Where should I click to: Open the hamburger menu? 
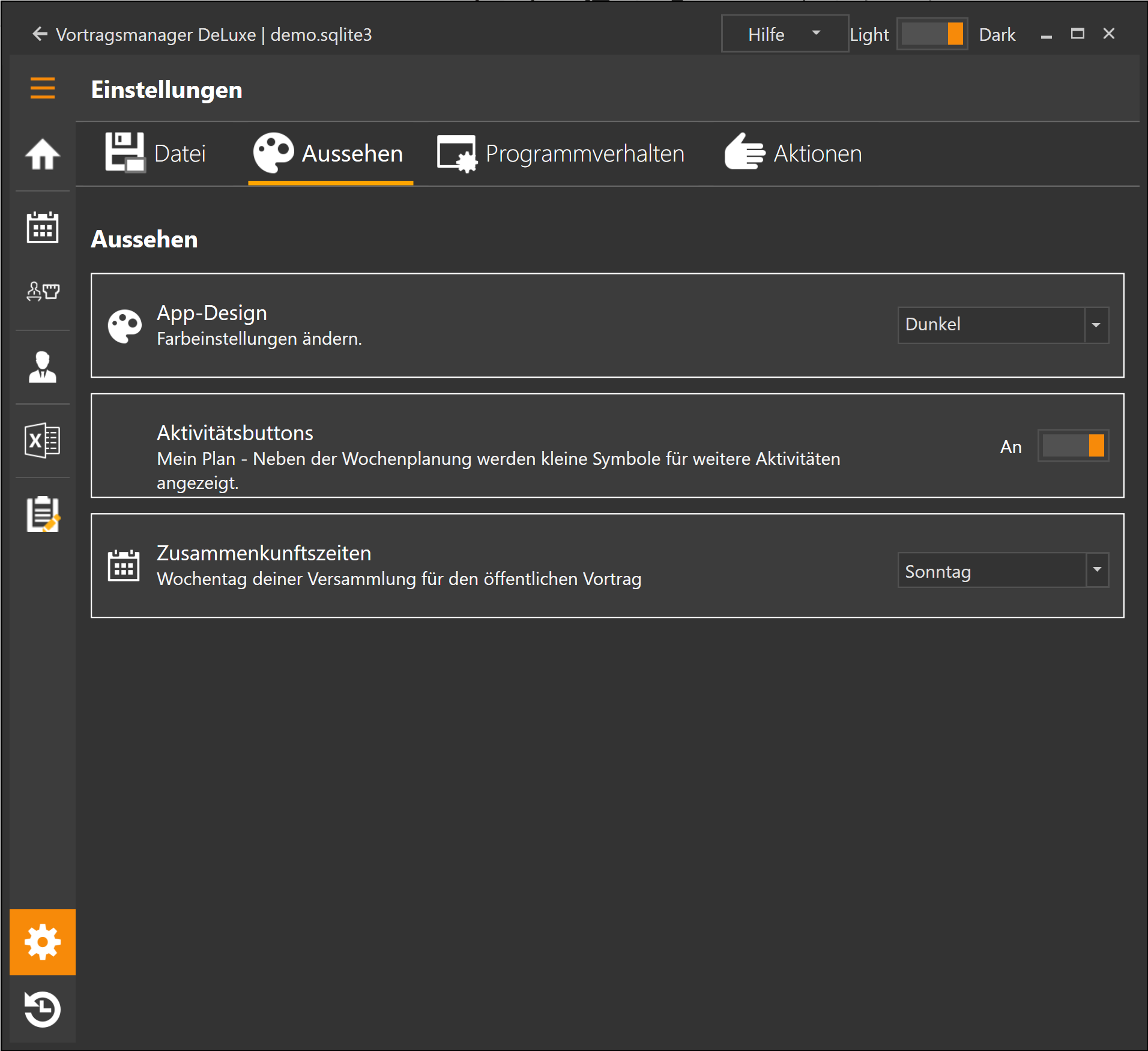pyautogui.click(x=42, y=88)
